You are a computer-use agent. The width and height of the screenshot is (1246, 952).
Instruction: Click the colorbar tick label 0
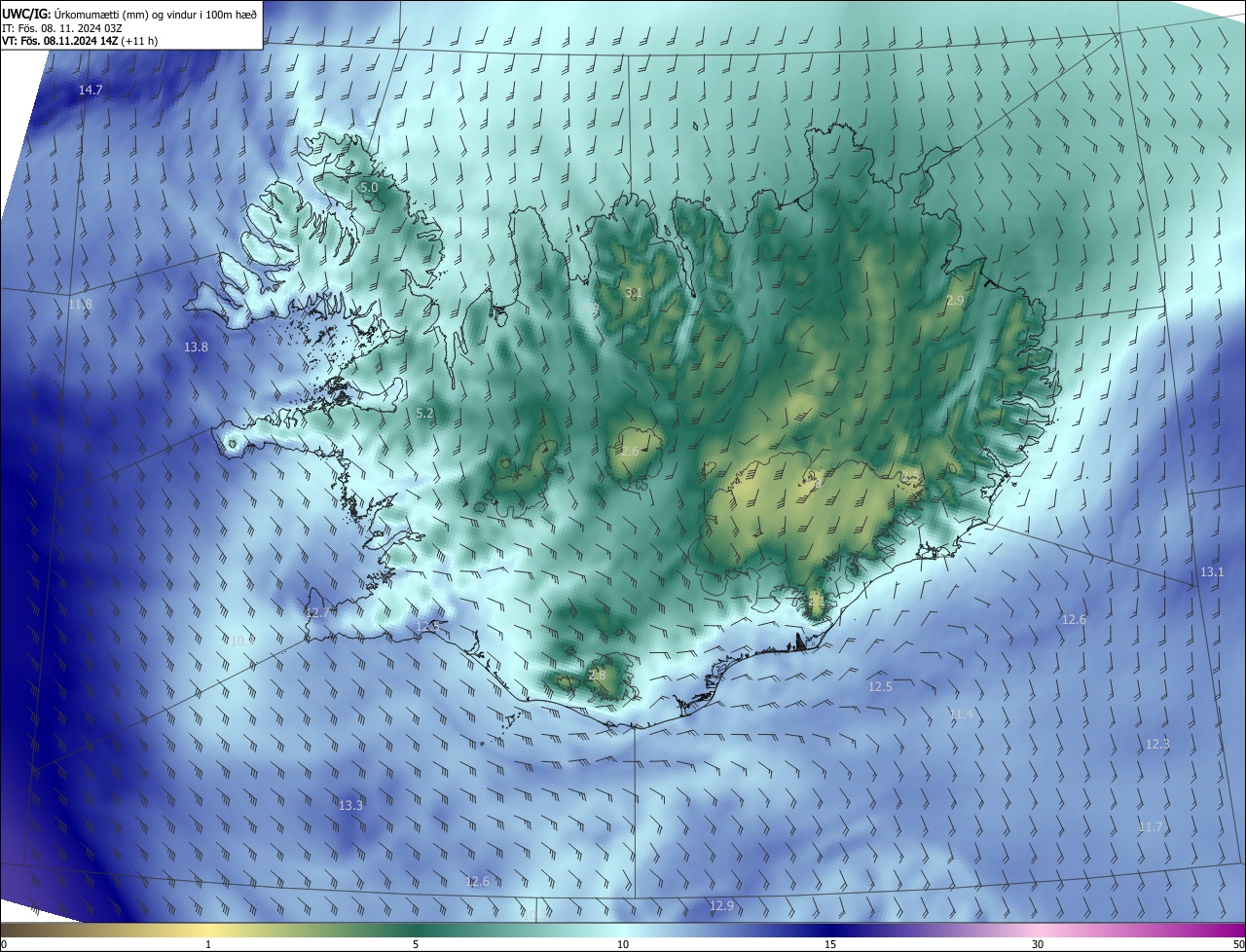[x=4, y=944]
